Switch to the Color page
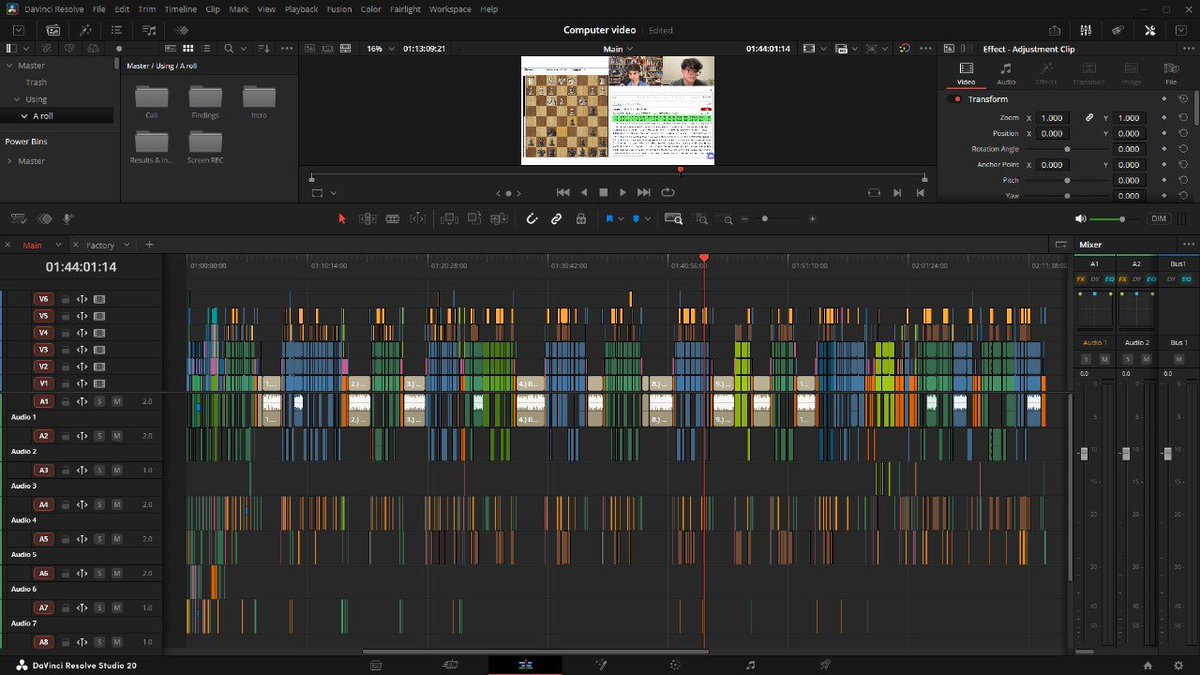1200x675 pixels. [x=675, y=664]
